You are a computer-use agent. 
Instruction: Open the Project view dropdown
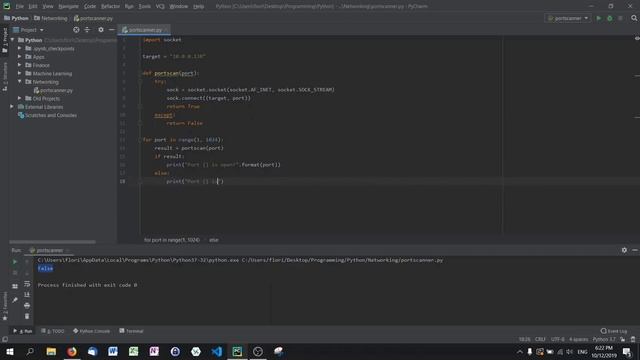(x=28, y=30)
